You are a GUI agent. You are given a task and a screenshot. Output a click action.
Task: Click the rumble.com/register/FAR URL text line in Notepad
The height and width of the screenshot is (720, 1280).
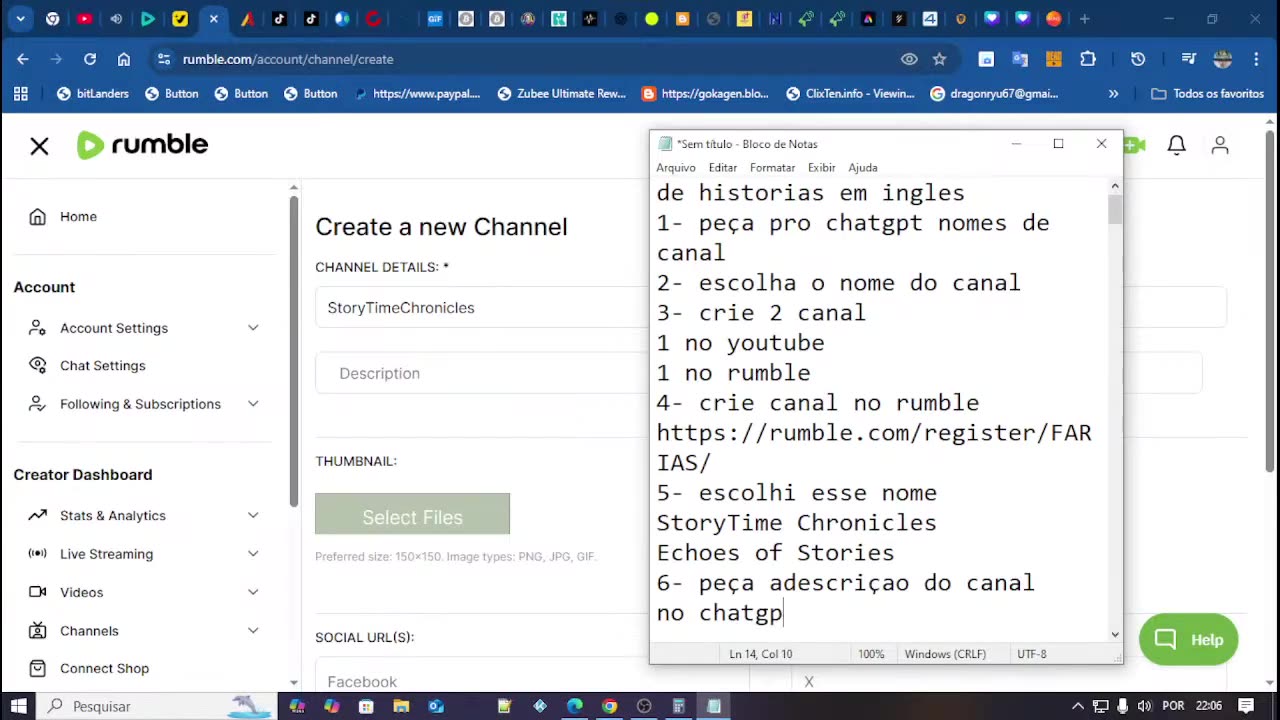(x=874, y=433)
